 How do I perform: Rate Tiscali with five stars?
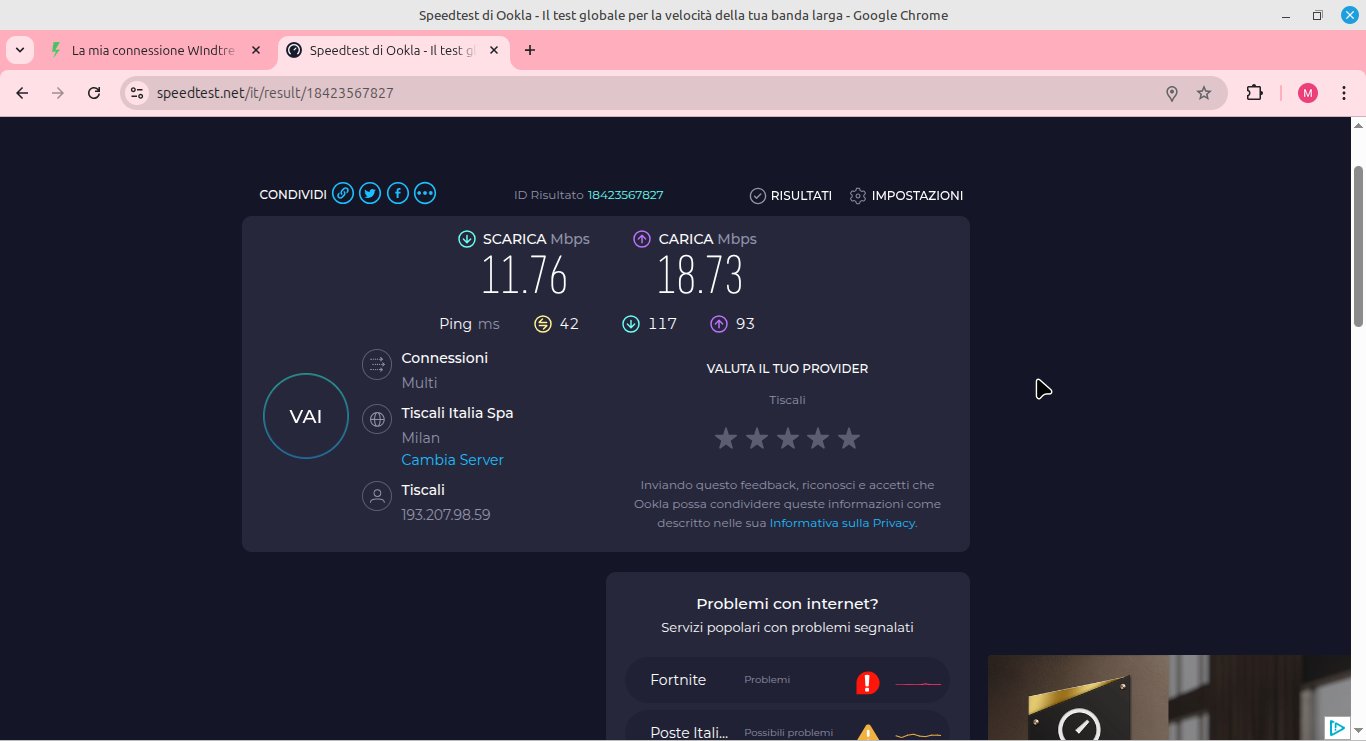(849, 438)
